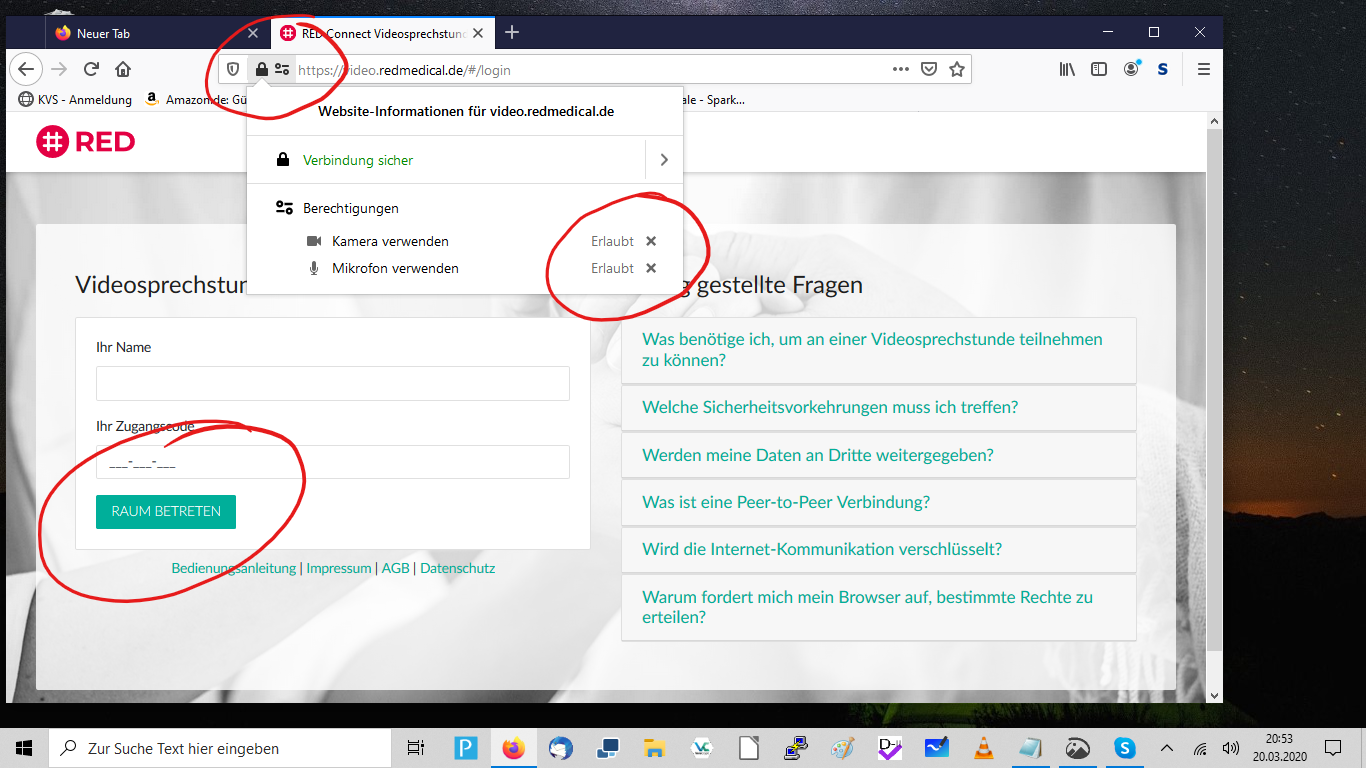The image size is (1366, 768).
Task: Expand Verbindung sicher details arrow
Action: pyautogui.click(x=664, y=160)
